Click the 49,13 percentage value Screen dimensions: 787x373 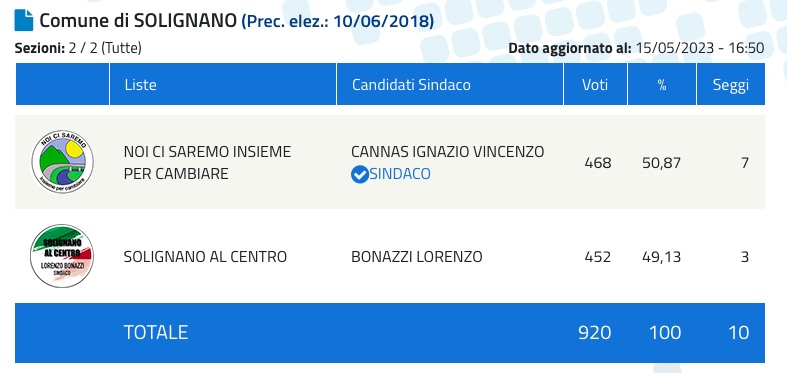tap(662, 257)
